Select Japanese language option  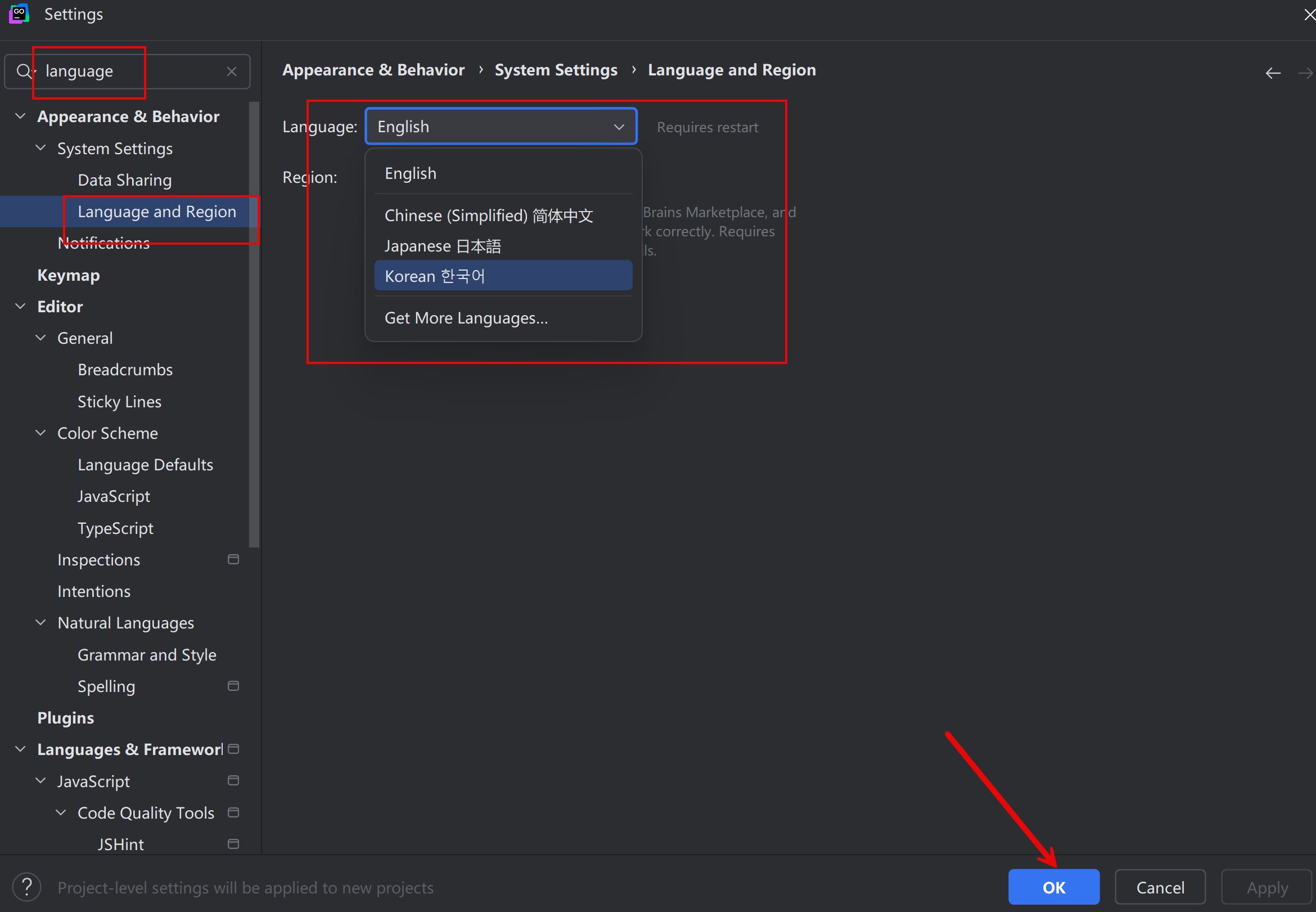coord(443,246)
